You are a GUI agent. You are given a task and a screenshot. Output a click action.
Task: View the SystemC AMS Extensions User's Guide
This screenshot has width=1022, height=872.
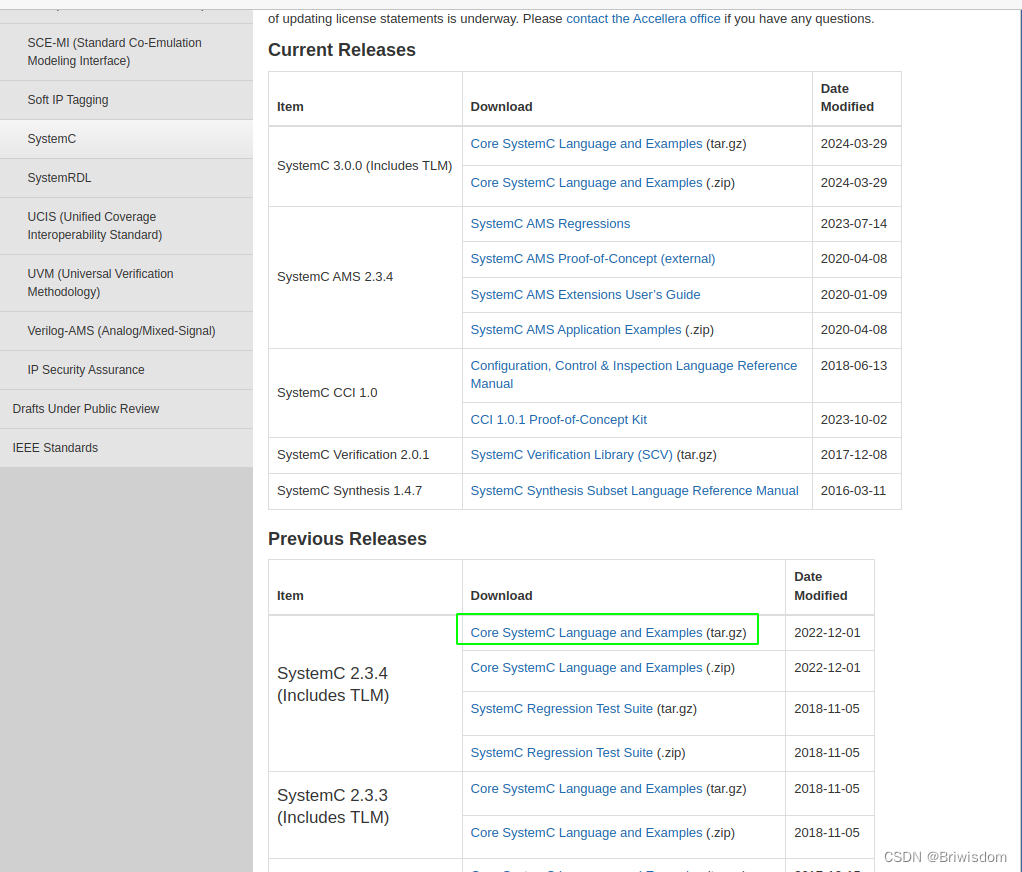pos(585,294)
